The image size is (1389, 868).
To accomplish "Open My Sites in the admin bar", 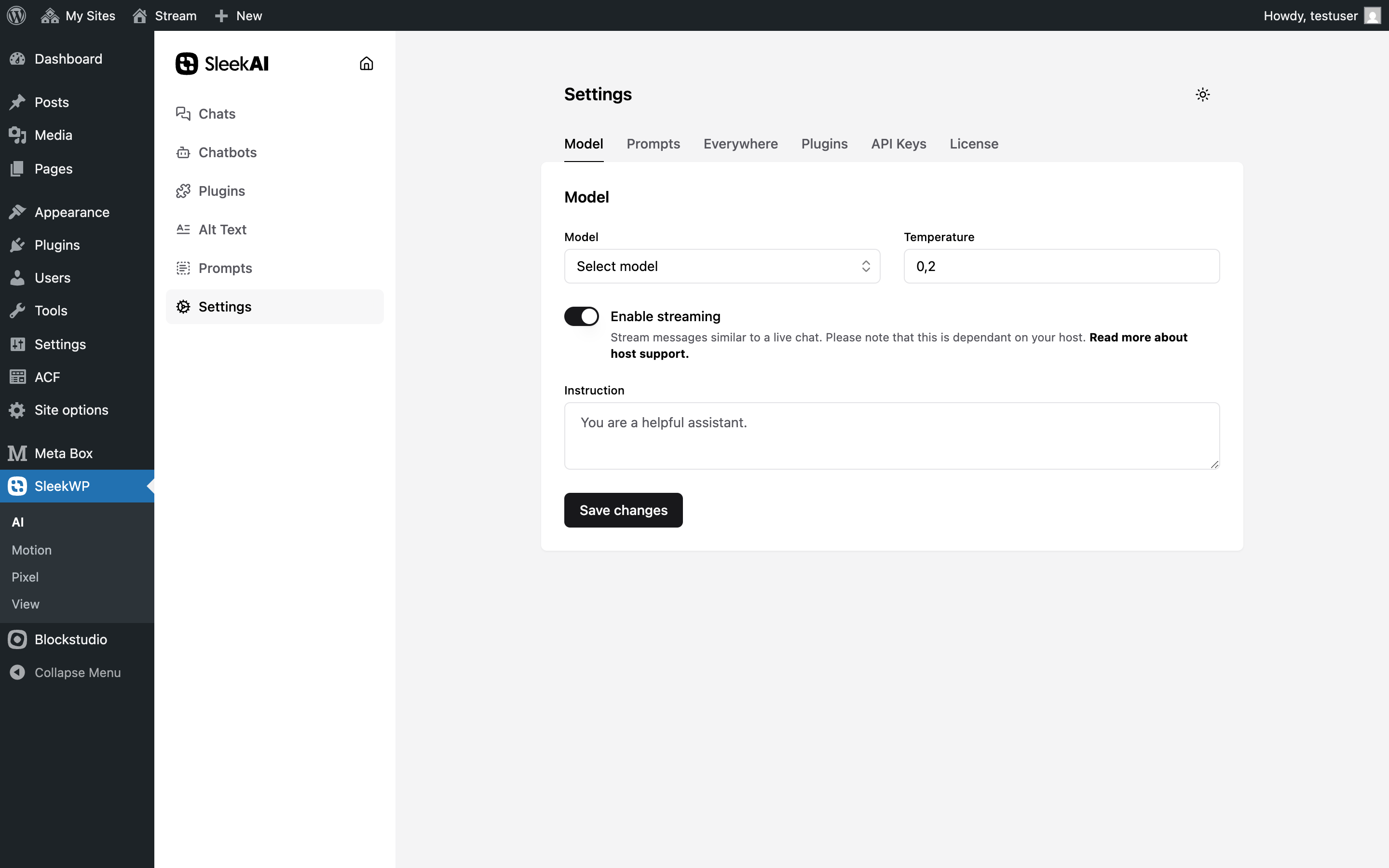I will coord(78,15).
